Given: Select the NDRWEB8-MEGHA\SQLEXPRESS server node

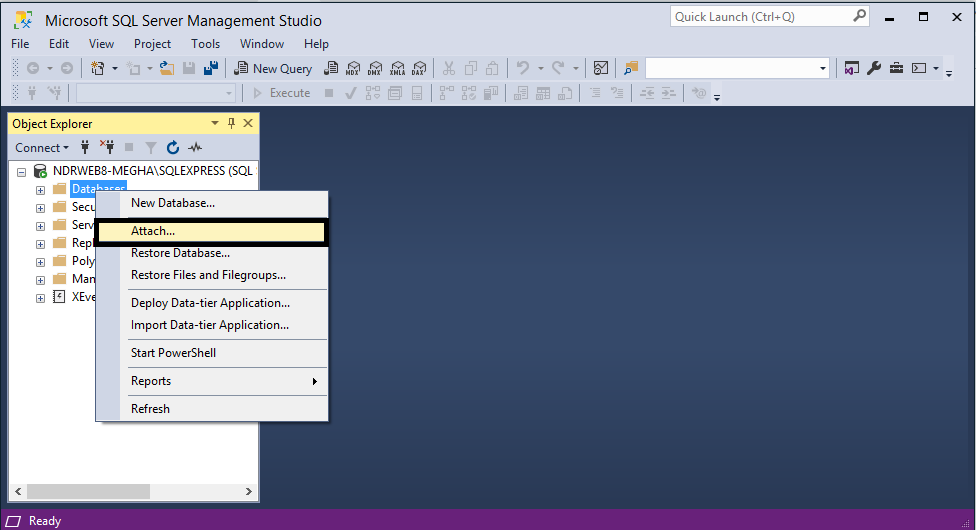Looking at the screenshot, I should click(x=152, y=171).
